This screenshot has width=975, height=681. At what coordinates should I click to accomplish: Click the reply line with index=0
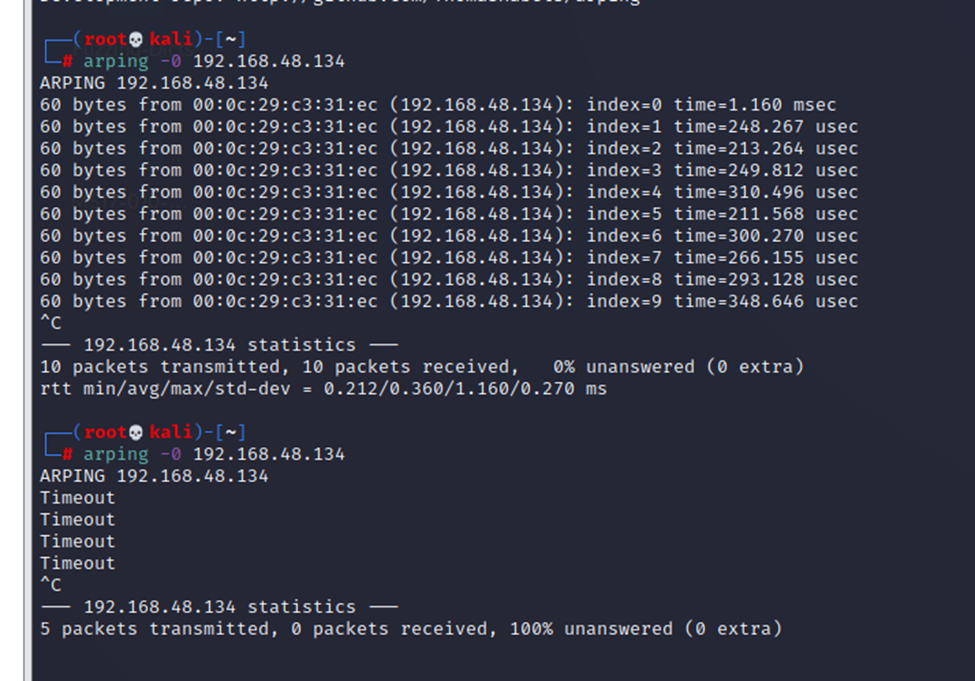tap(438, 105)
